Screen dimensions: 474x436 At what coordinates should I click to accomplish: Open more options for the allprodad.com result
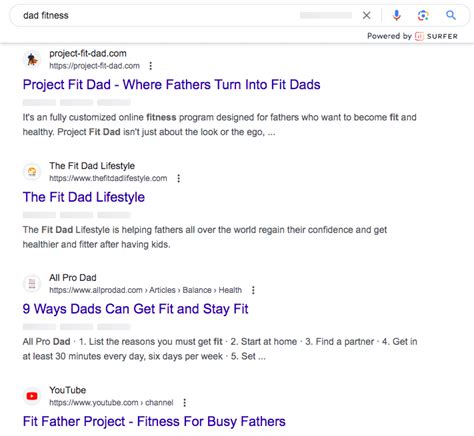click(x=253, y=290)
